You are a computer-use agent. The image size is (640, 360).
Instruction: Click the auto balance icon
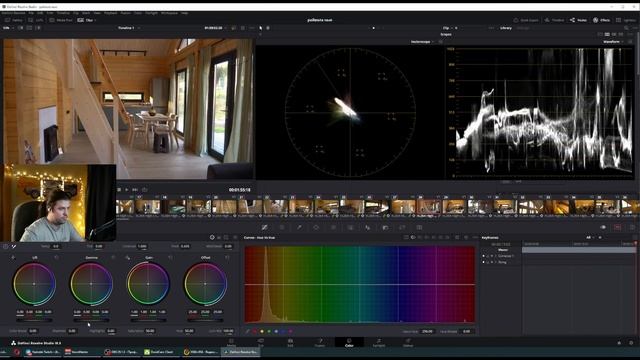(6, 247)
